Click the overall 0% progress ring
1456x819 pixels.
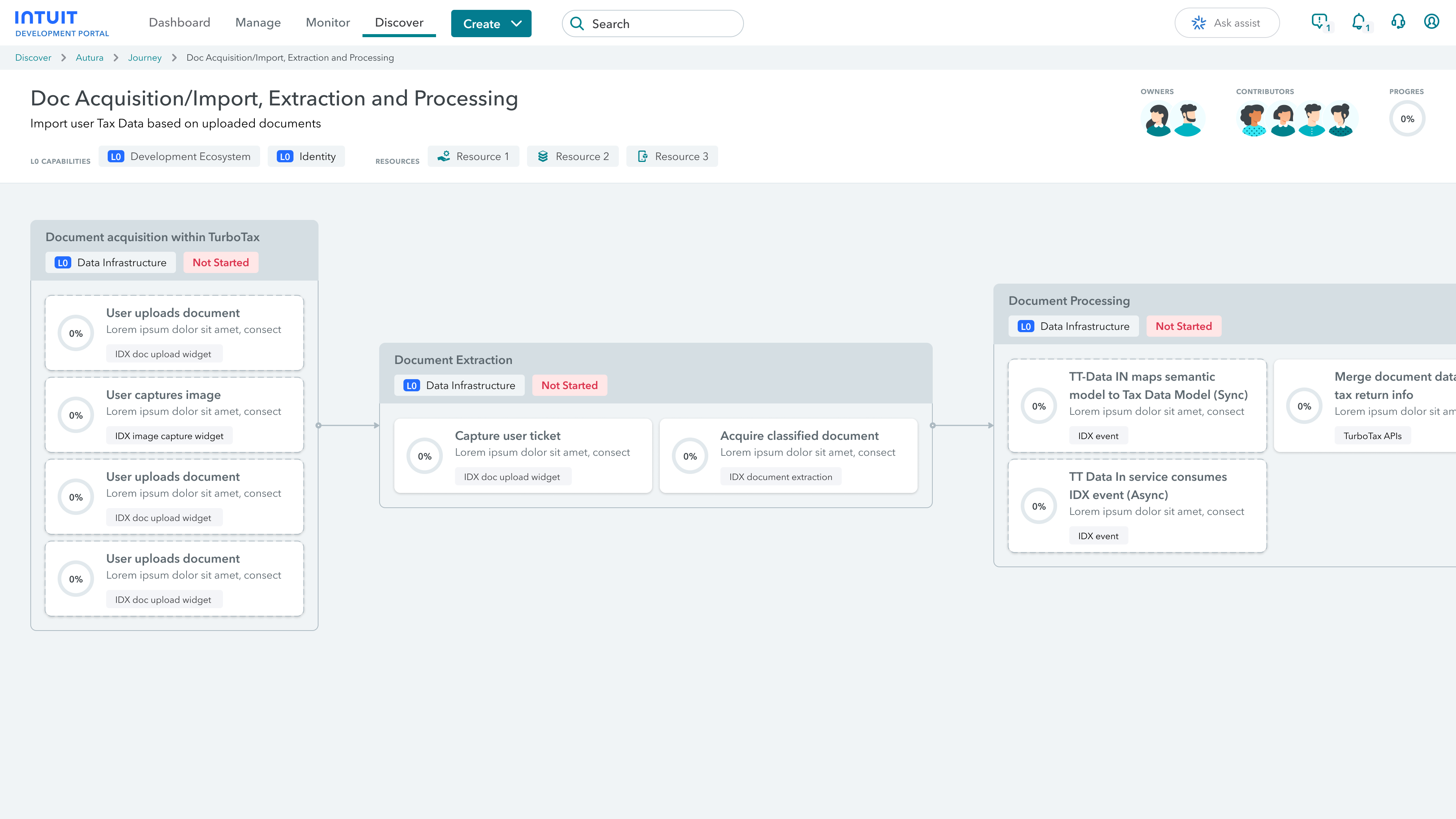[x=1407, y=119]
